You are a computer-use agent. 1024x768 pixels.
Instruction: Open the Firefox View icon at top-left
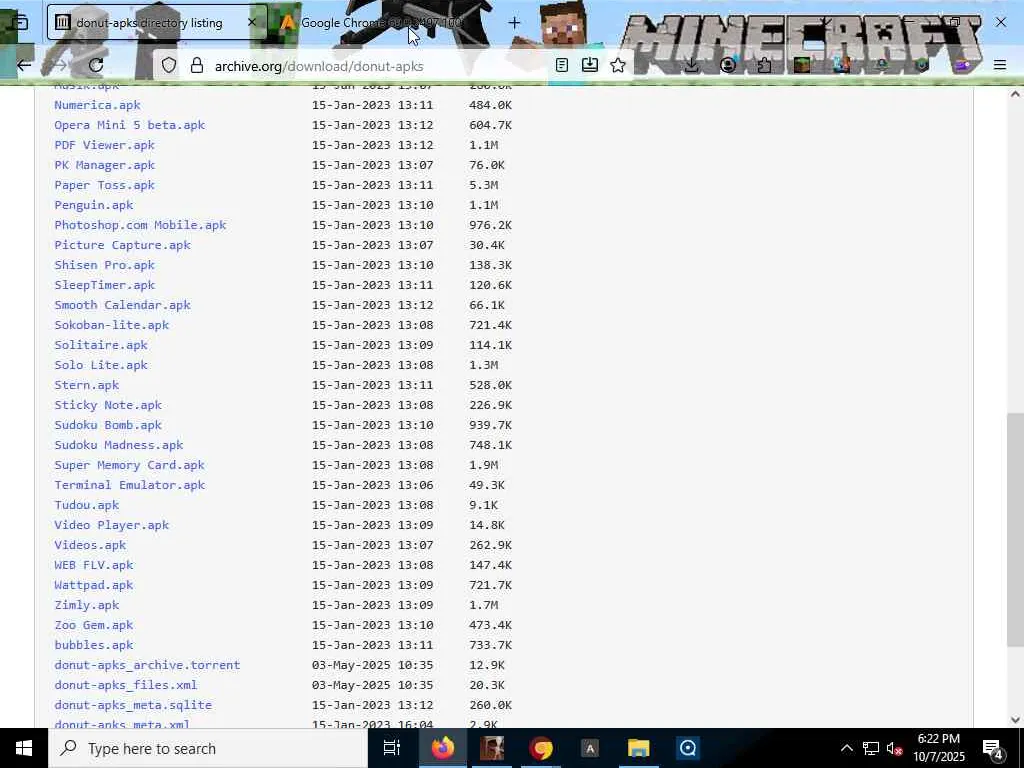[20, 23]
